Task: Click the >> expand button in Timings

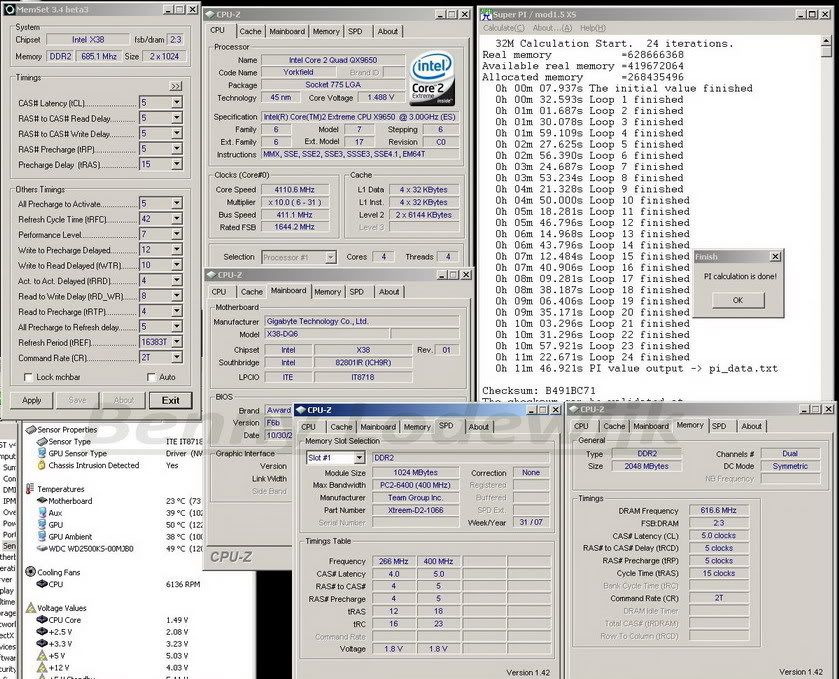Action: [x=175, y=87]
